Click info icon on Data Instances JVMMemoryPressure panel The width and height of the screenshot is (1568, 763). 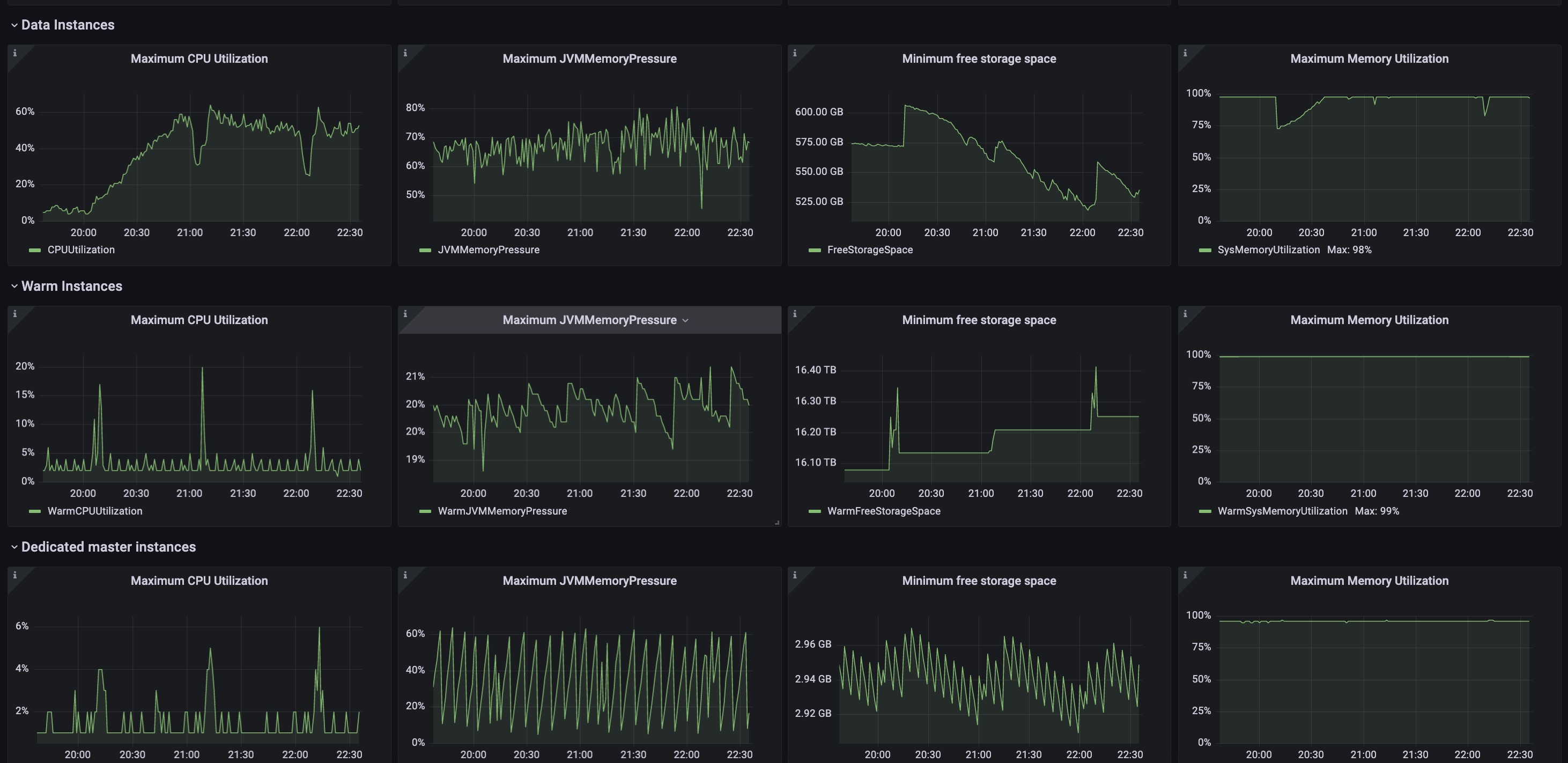click(x=405, y=53)
